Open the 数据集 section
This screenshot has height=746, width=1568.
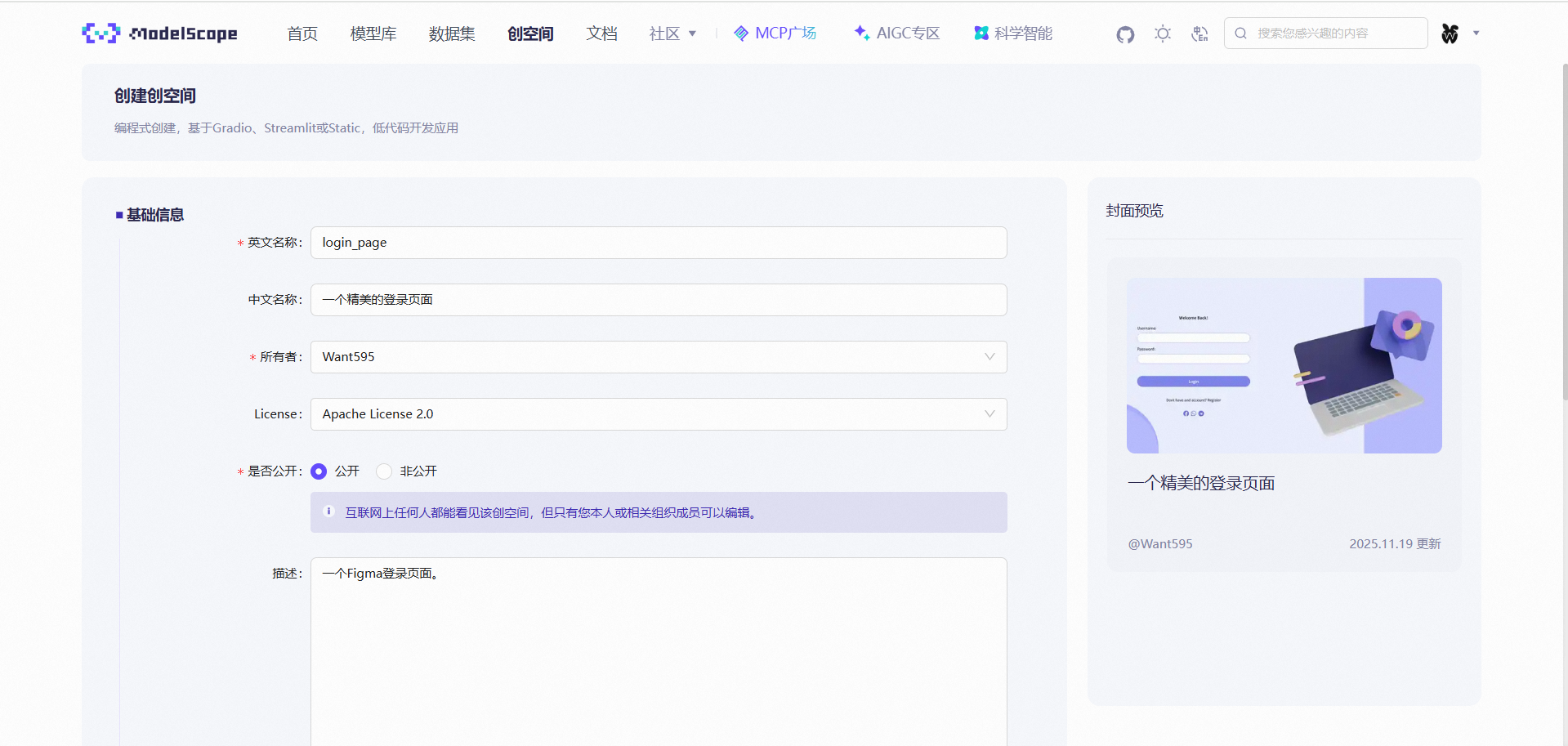[451, 34]
